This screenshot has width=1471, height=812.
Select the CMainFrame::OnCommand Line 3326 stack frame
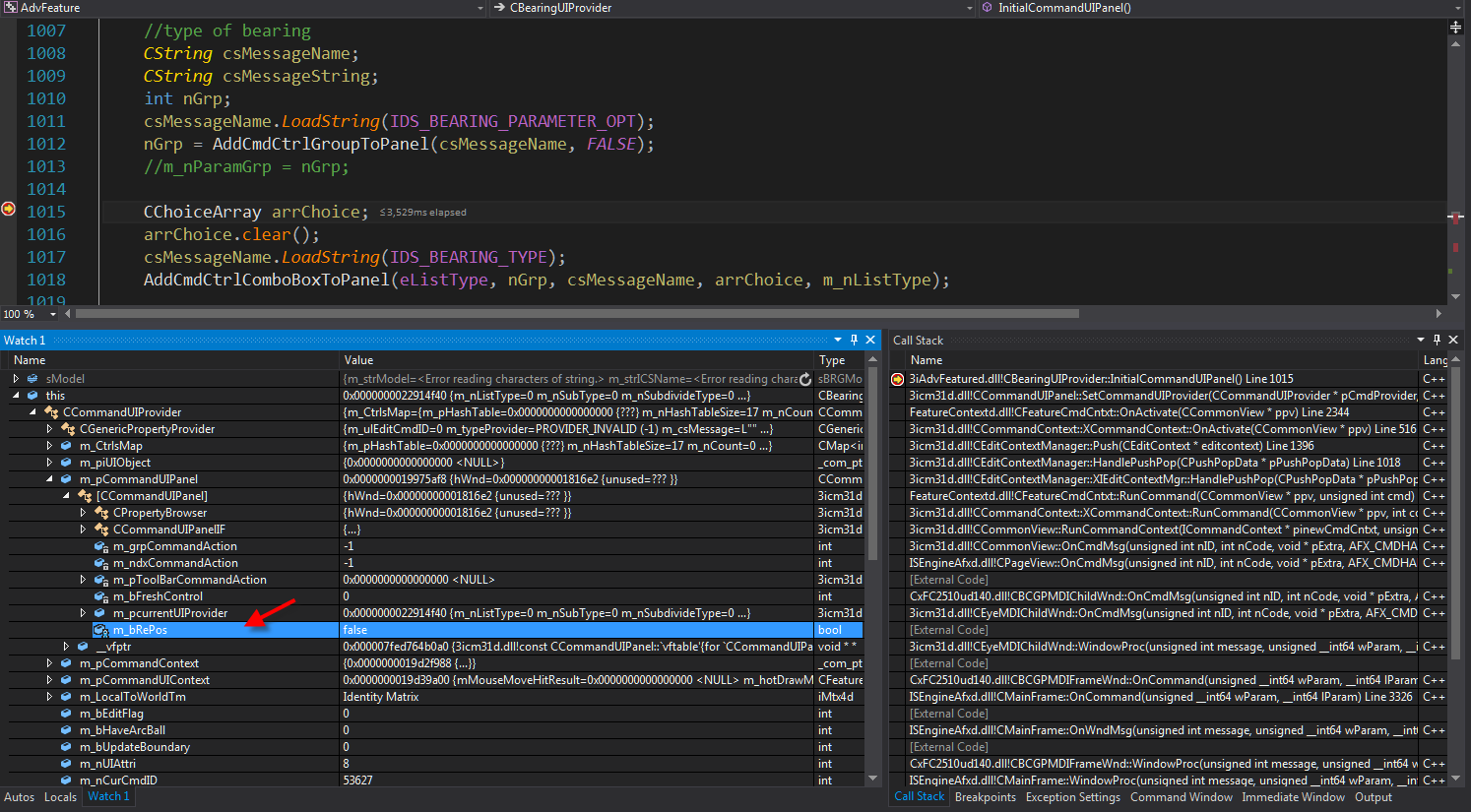(x=1160, y=697)
